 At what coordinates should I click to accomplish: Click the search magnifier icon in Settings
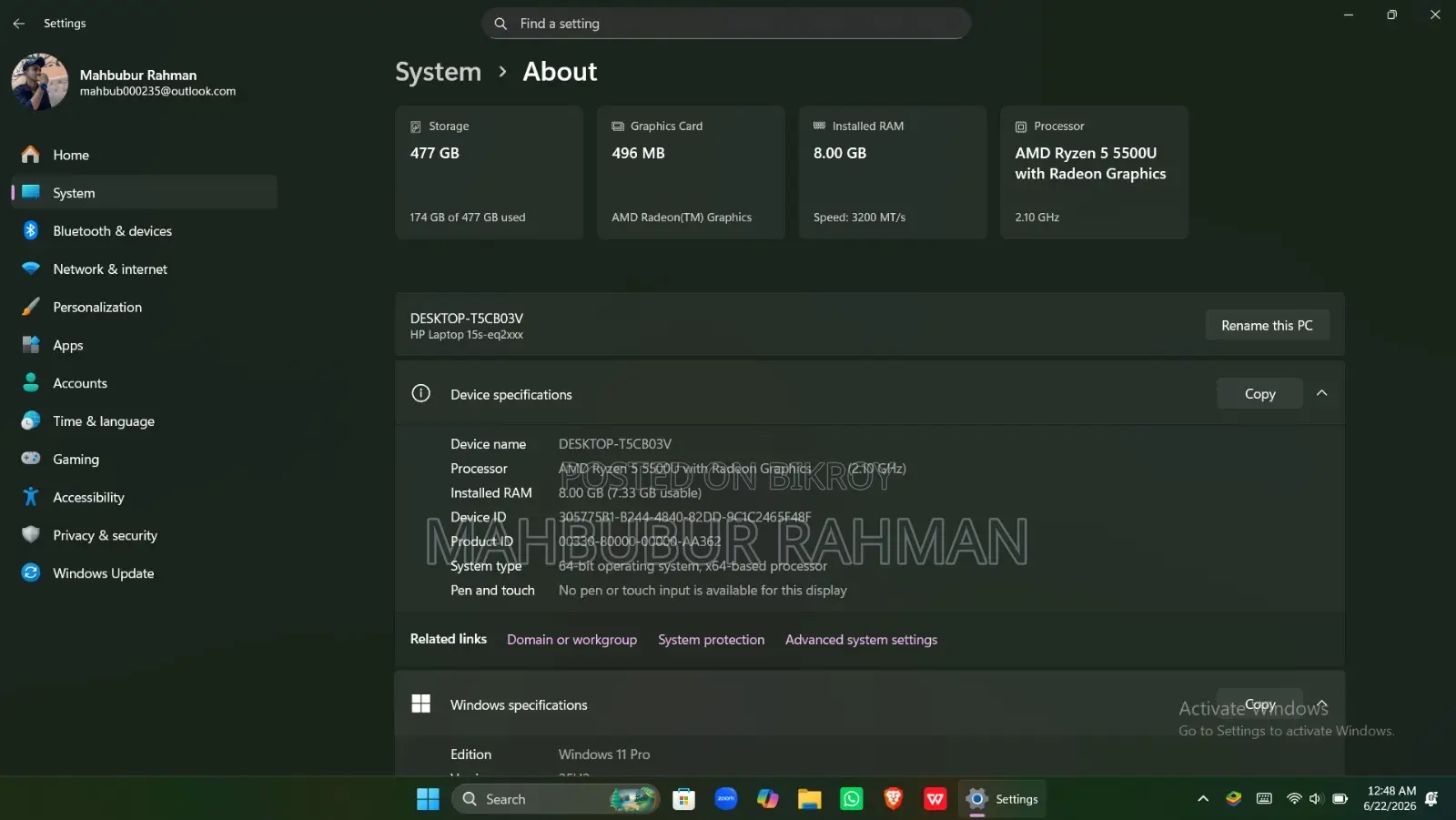pyautogui.click(x=500, y=24)
